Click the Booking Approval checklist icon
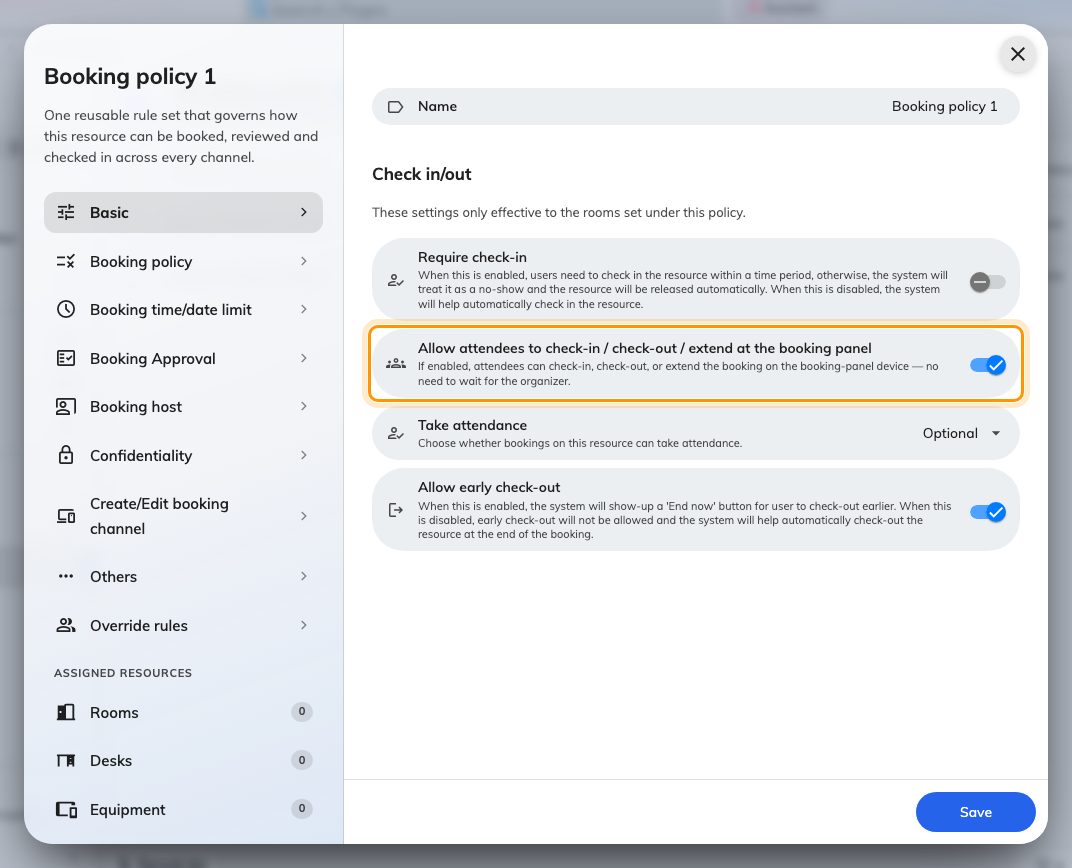The image size is (1072, 868). [x=66, y=358]
